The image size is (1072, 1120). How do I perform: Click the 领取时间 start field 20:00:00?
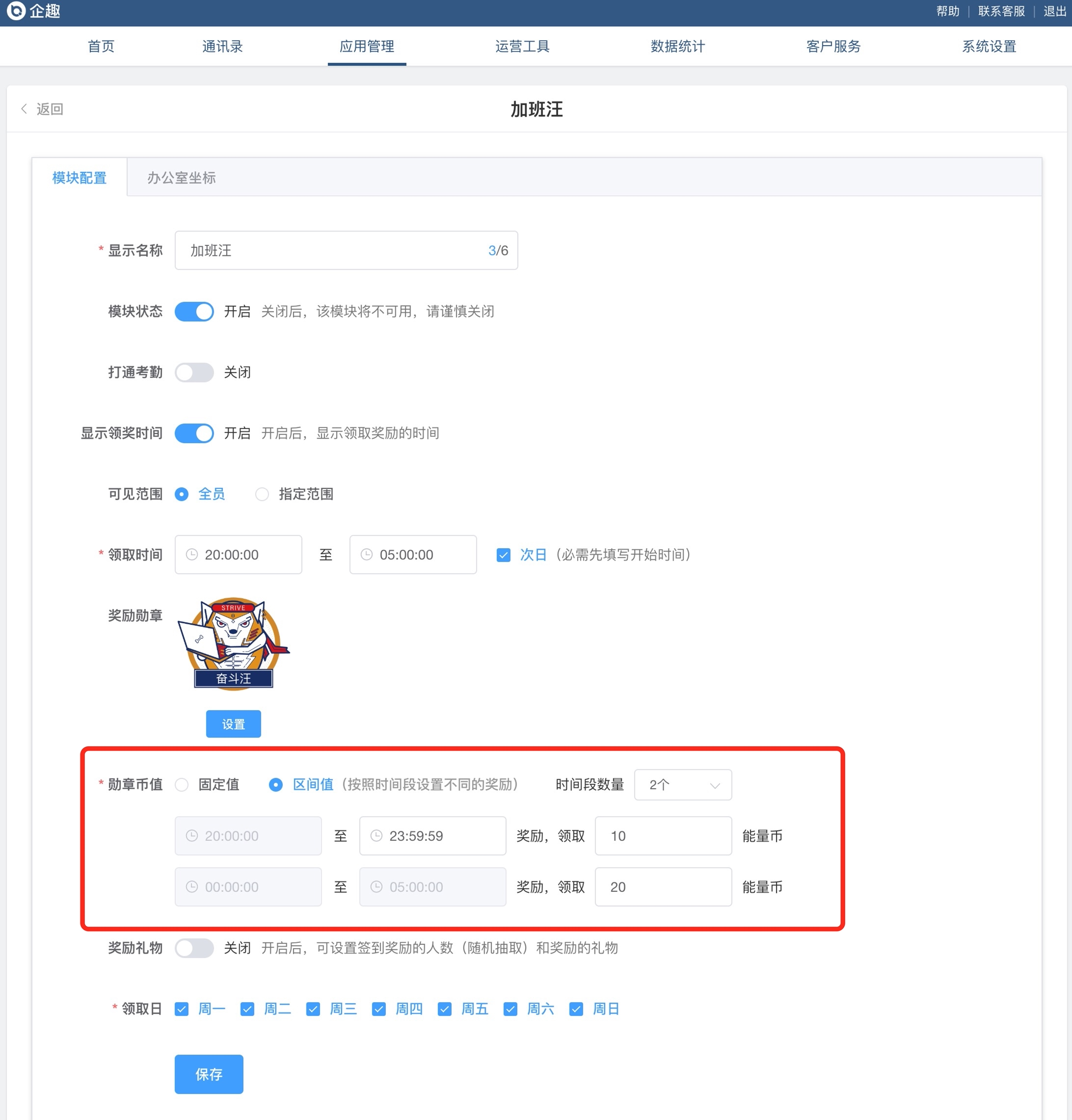[x=238, y=554]
